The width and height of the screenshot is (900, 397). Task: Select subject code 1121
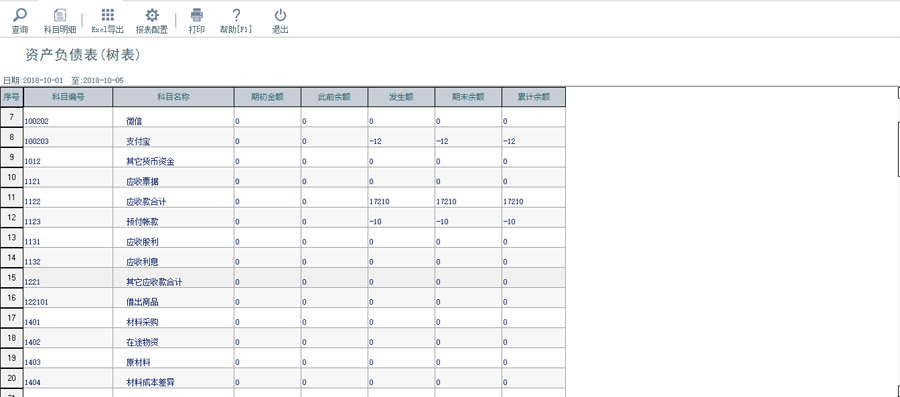point(33,182)
